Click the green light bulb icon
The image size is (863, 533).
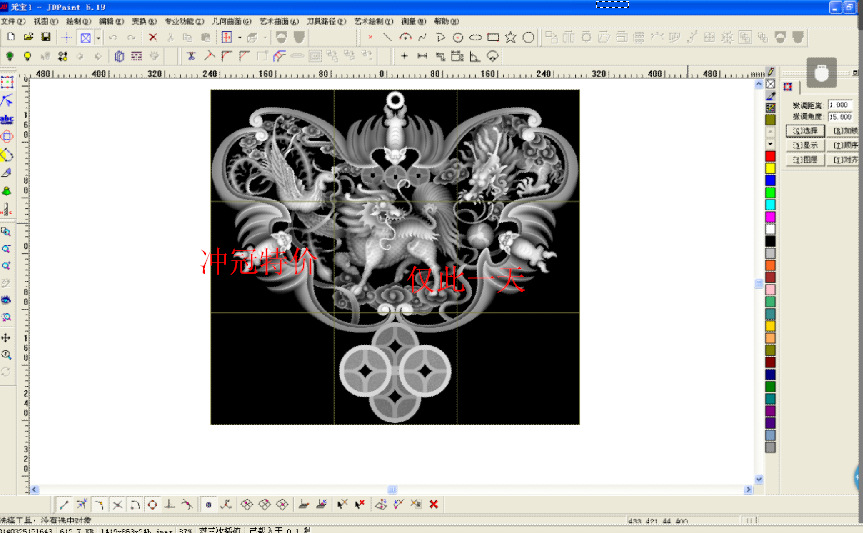pyautogui.click(x=9, y=56)
